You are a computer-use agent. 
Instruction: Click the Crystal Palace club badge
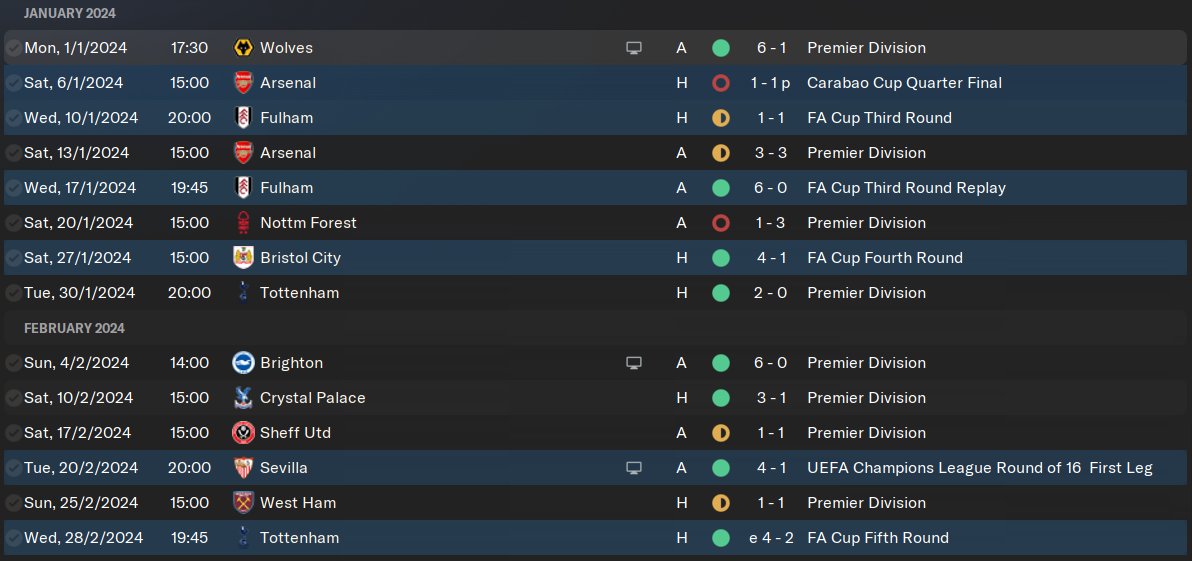pos(242,398)
